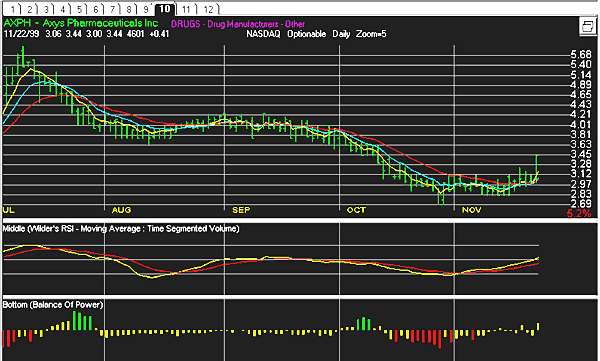Click the AXPH Axys Pharmaceuticals Inc title
Viewport: 600px width, 361px height.
pyautogui.click(x=81, y=23)
